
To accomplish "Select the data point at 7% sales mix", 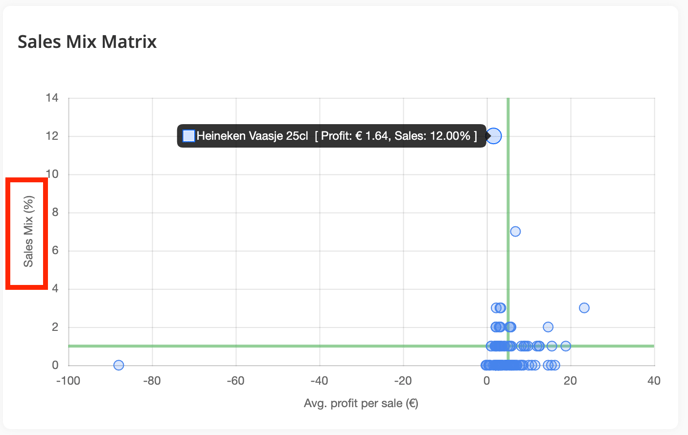I will pyautogui.click(x=515, y=231).
